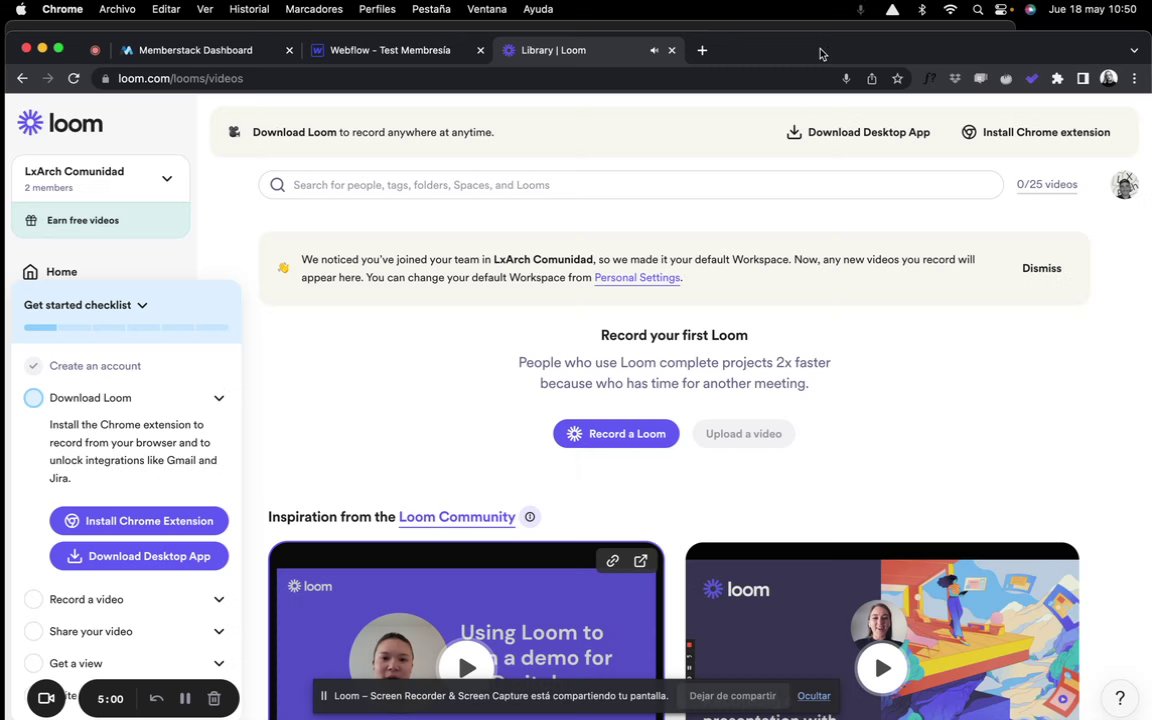The width and height of the screenshot is (1152, 720).
Task: Click the recorder camera icon
Action: (46, 698)
